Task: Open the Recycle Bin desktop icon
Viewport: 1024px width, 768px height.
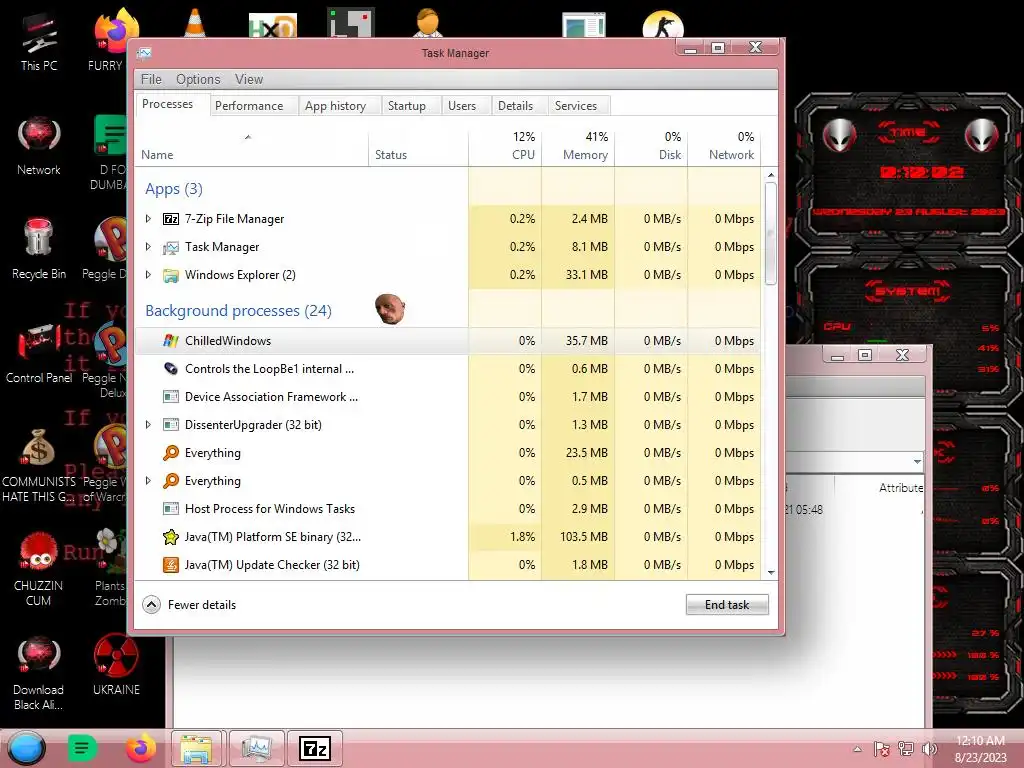Action: coord(39,250)
